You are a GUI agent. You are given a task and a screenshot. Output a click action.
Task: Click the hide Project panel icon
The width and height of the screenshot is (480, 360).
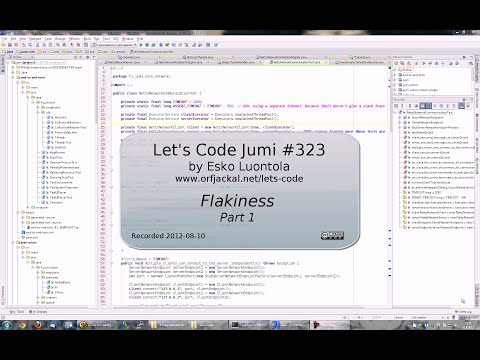(94, 57)
